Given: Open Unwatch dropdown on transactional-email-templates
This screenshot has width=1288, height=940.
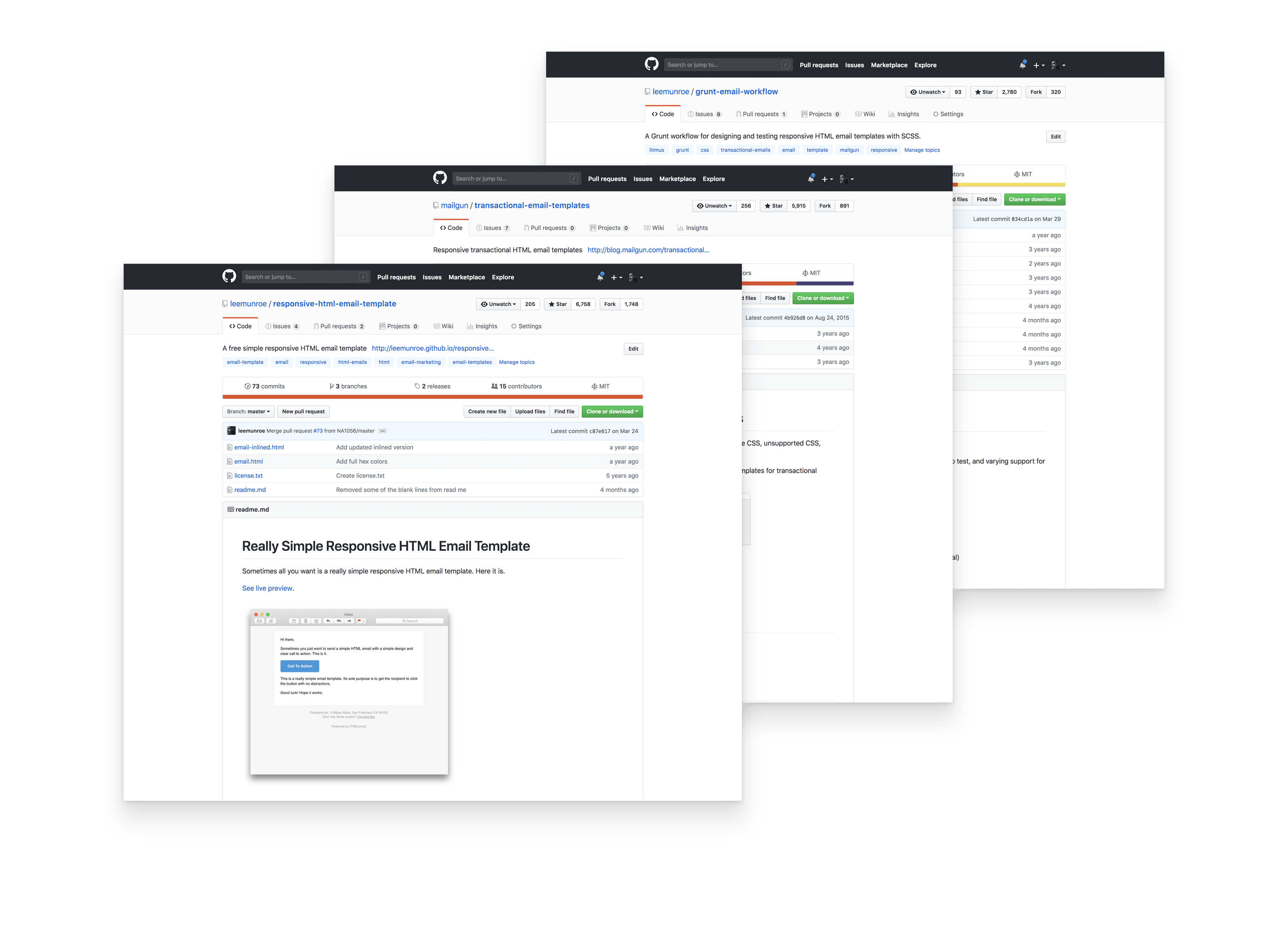Looking at the screenshot, I should [714, 205].
